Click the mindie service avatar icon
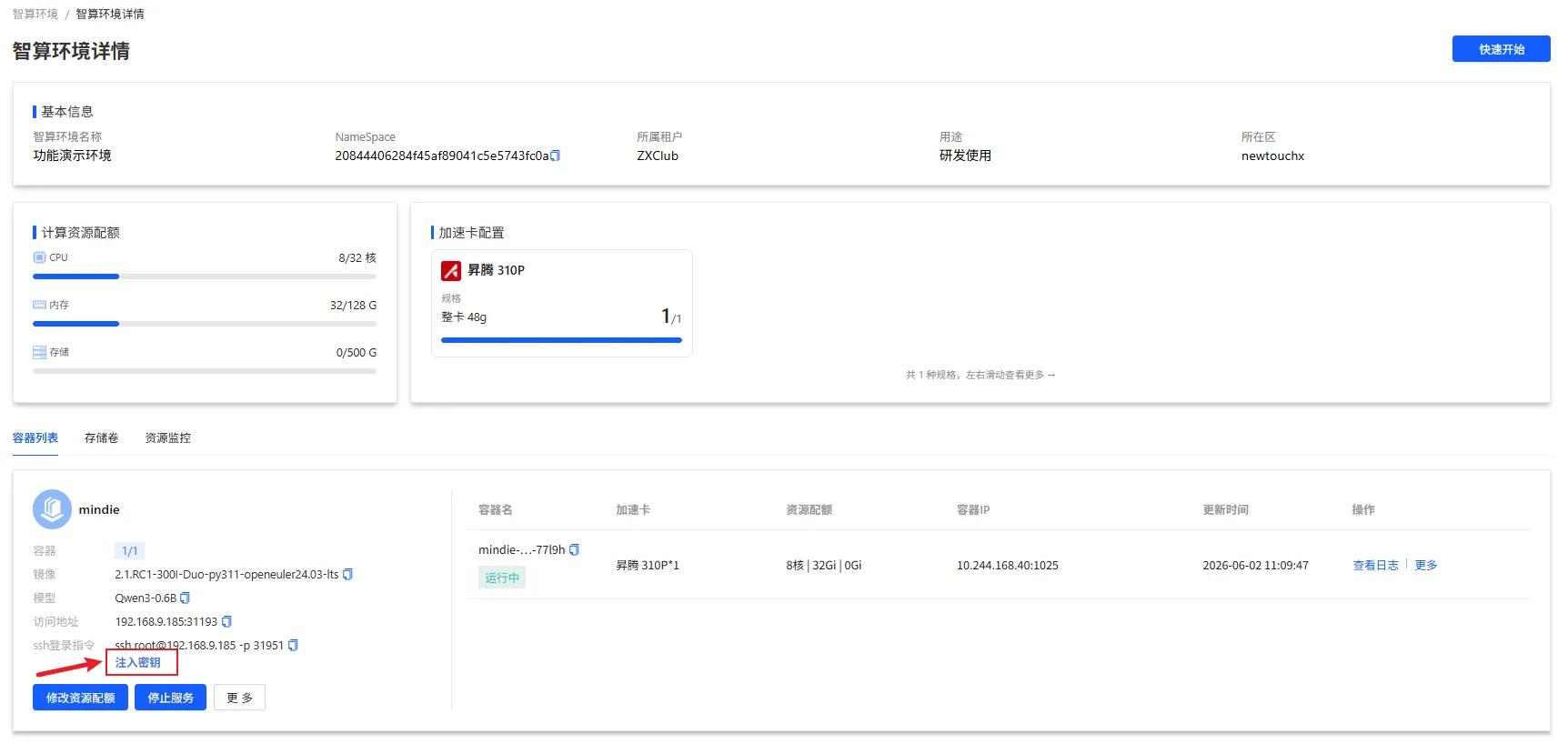The width and height of the screenshot is (1568, 754). pos(52,509)
